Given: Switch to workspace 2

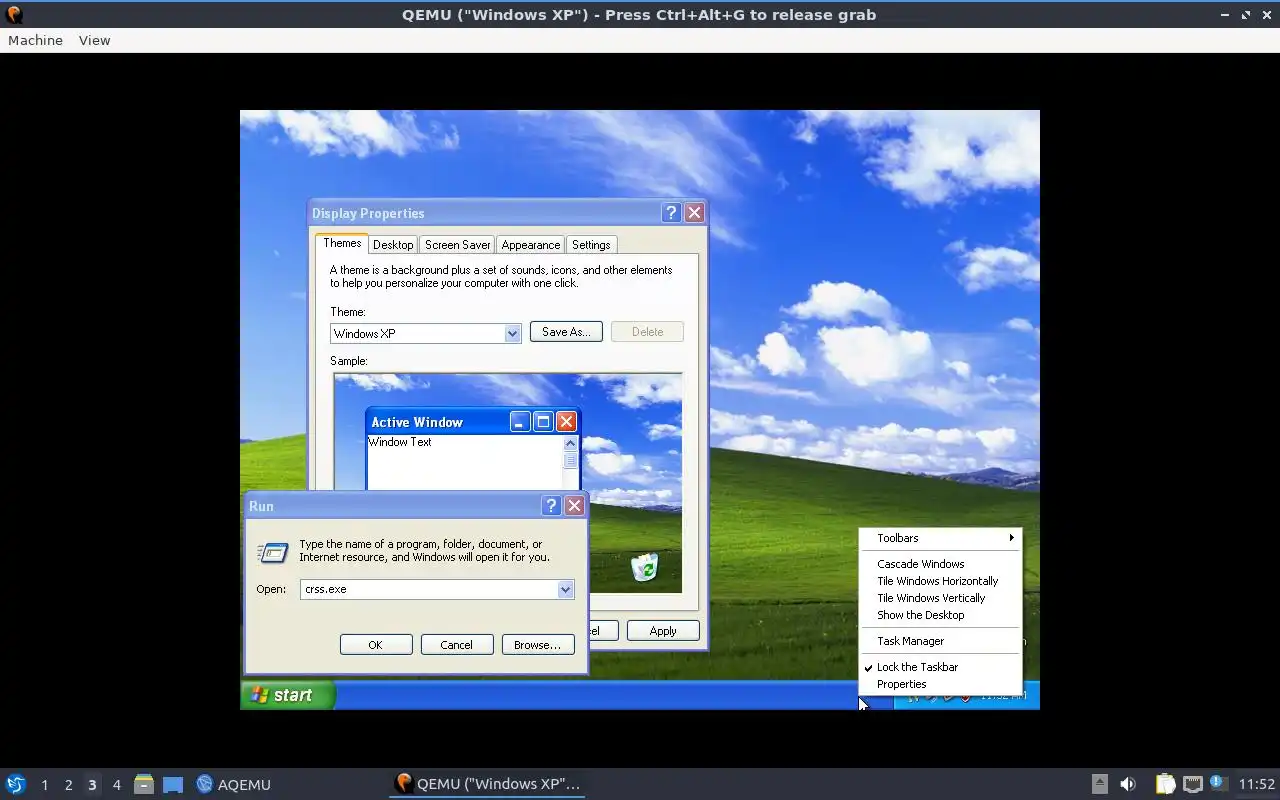Looking at the screenshot, I should pyautogui.click(x=68, y=785).
